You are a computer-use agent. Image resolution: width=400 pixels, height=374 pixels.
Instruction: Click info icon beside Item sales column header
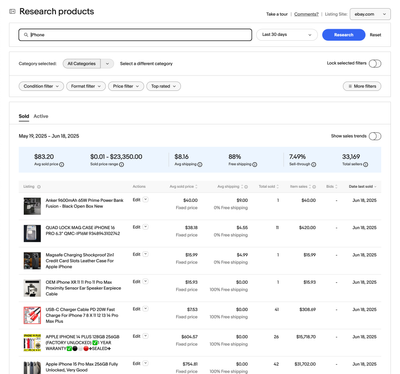point(314,187)
